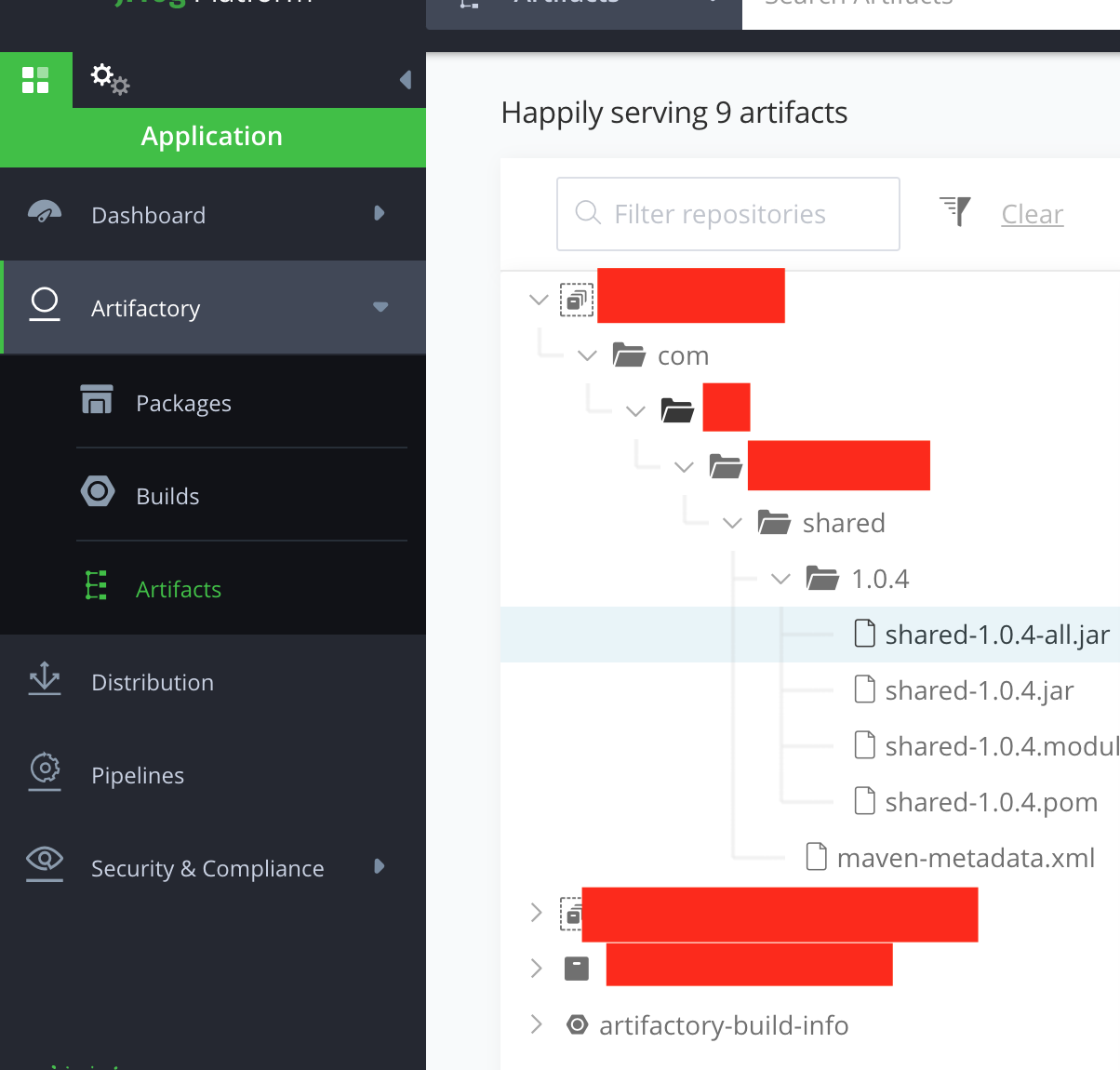Select the 1.0.4 version folder label
Image resolution: width=1120 pixels, height=1070 pixels.
point(880,579)
